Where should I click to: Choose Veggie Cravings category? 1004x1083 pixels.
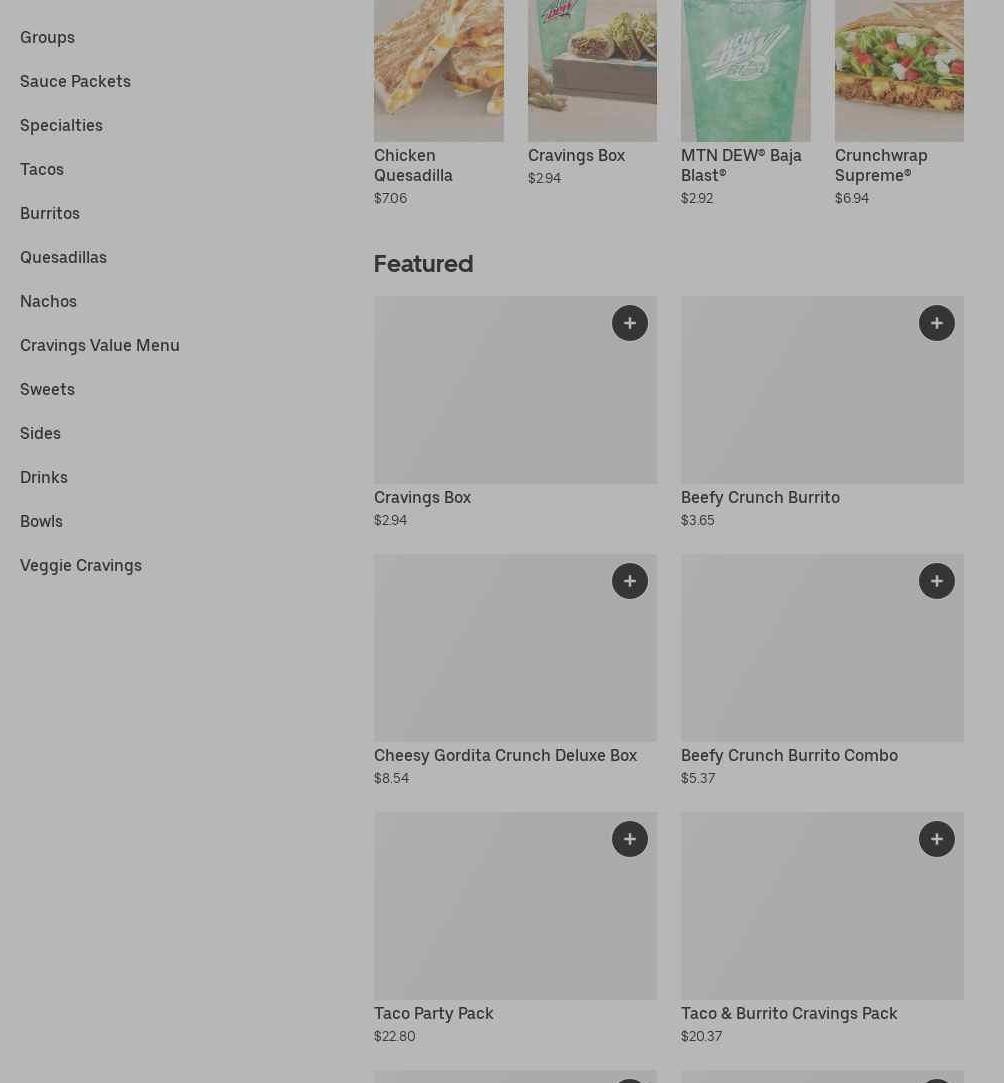point(81,566)
